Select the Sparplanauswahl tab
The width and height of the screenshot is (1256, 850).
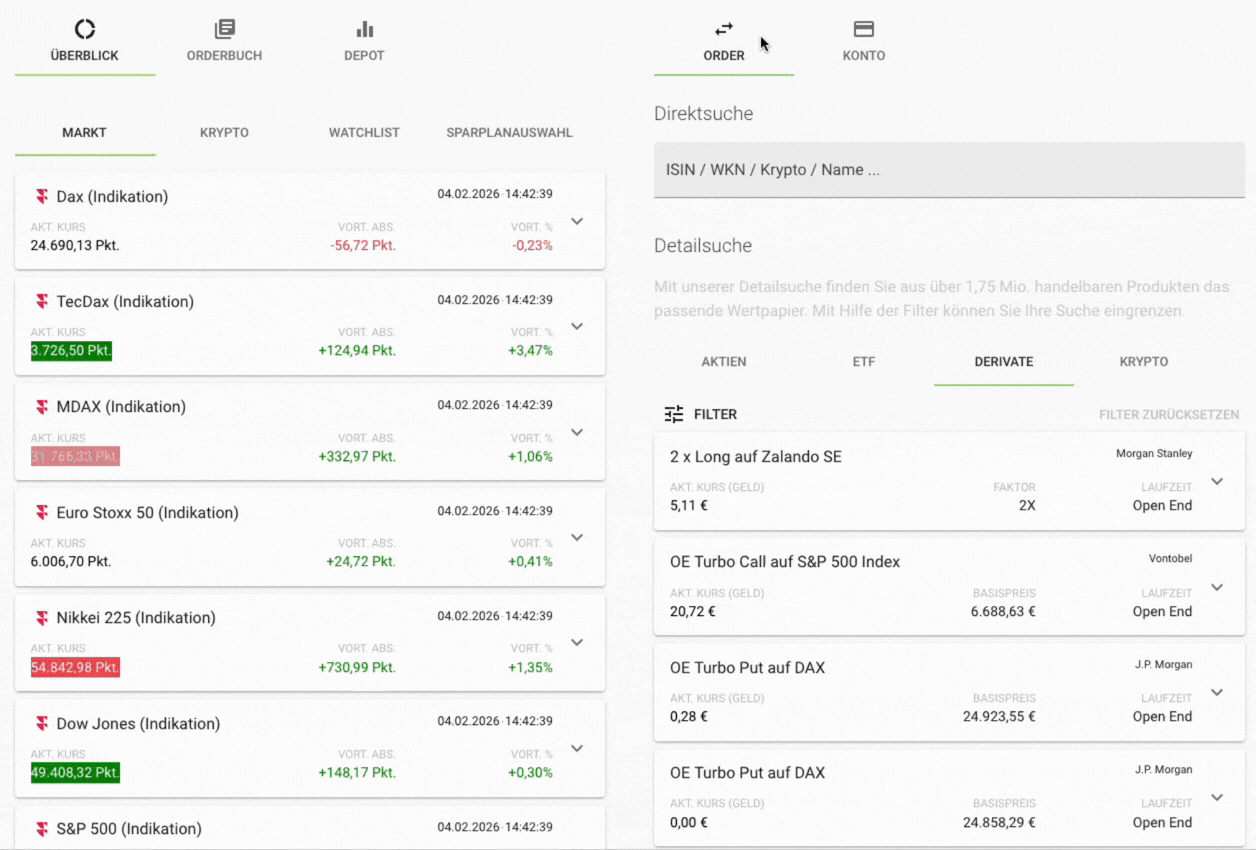point(509,132)
